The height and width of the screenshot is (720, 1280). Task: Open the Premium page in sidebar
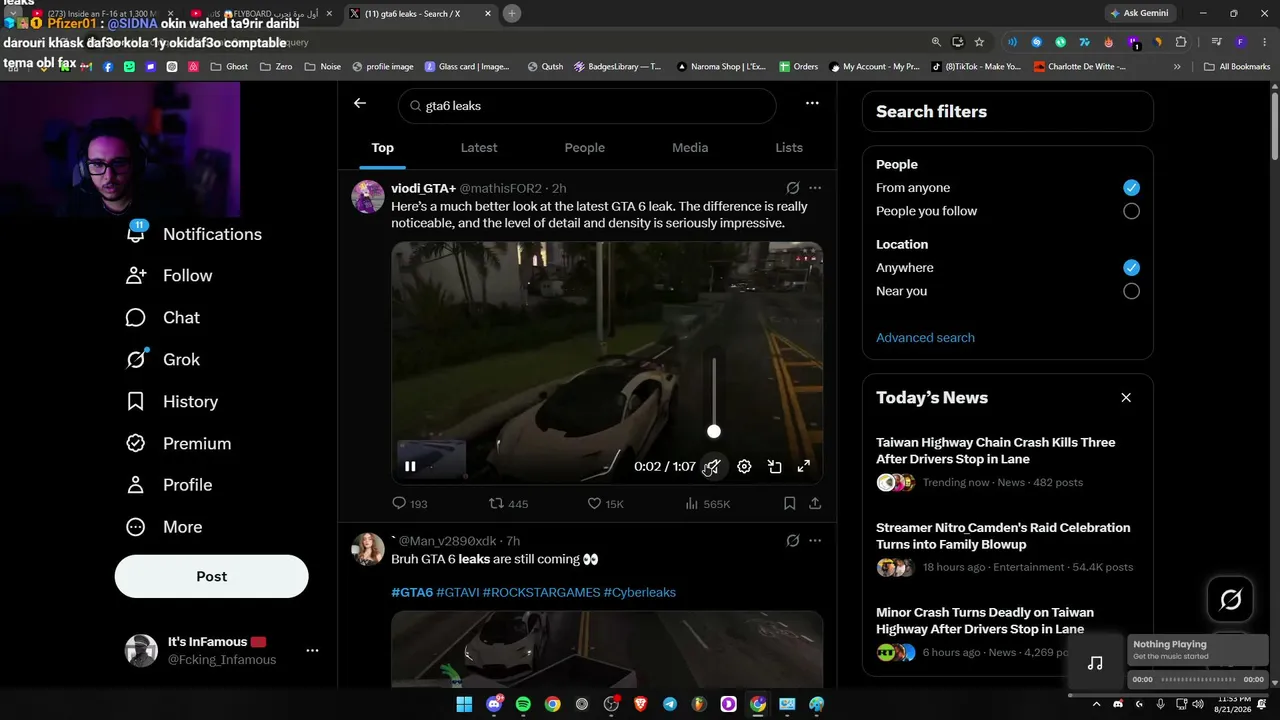click(179, 443)
